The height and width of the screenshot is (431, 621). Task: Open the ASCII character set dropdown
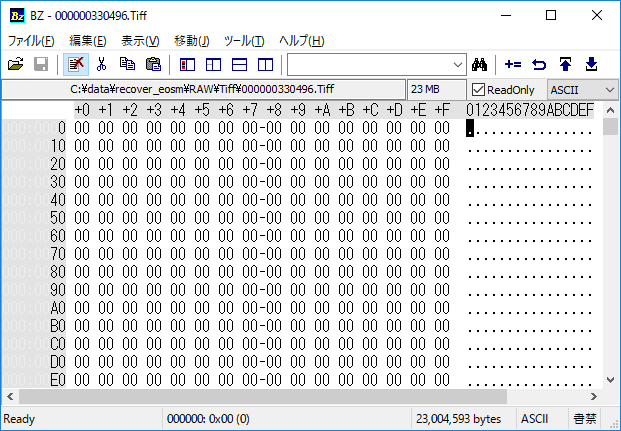click(582, 90)
